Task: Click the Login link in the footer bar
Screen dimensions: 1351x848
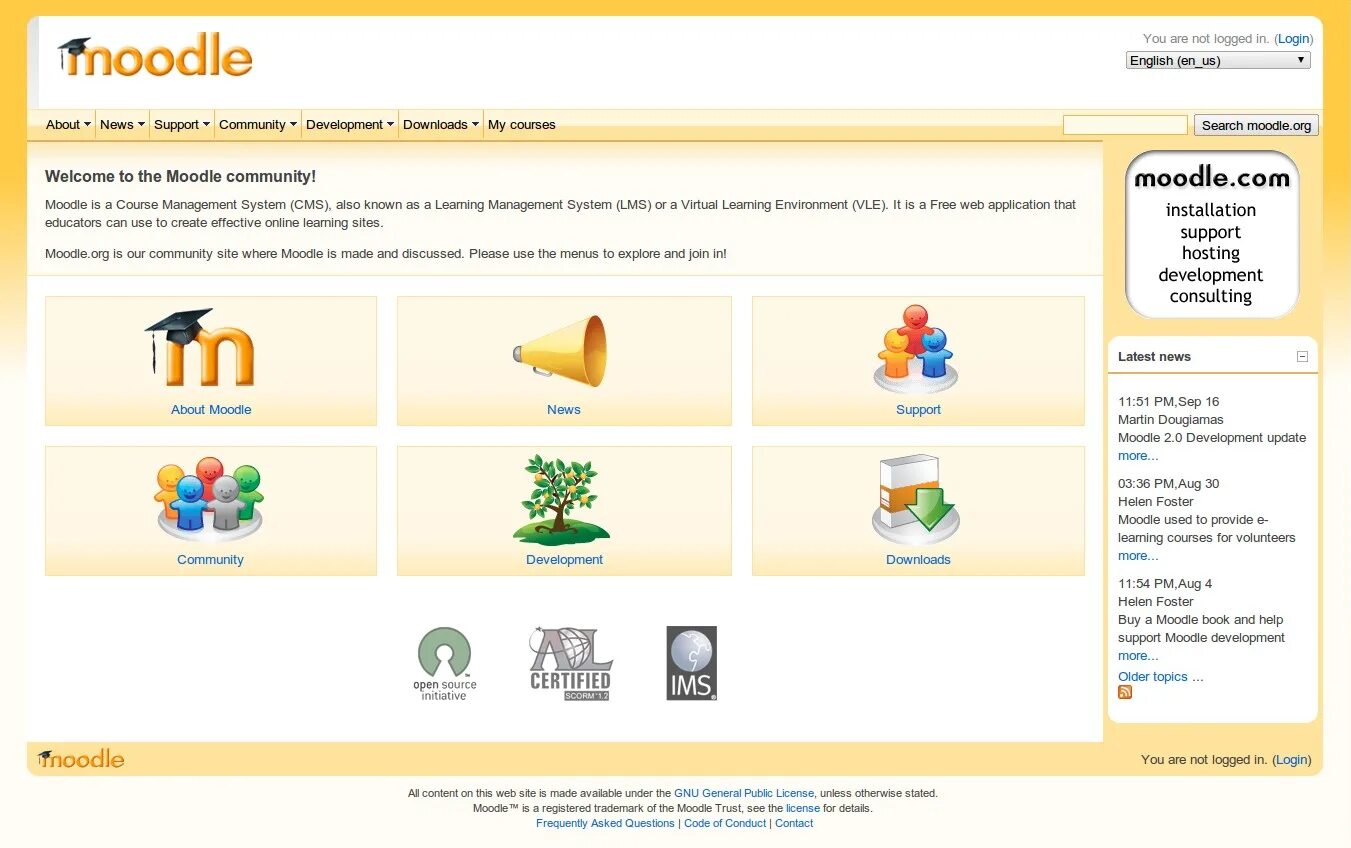Action: [1291, 759]
